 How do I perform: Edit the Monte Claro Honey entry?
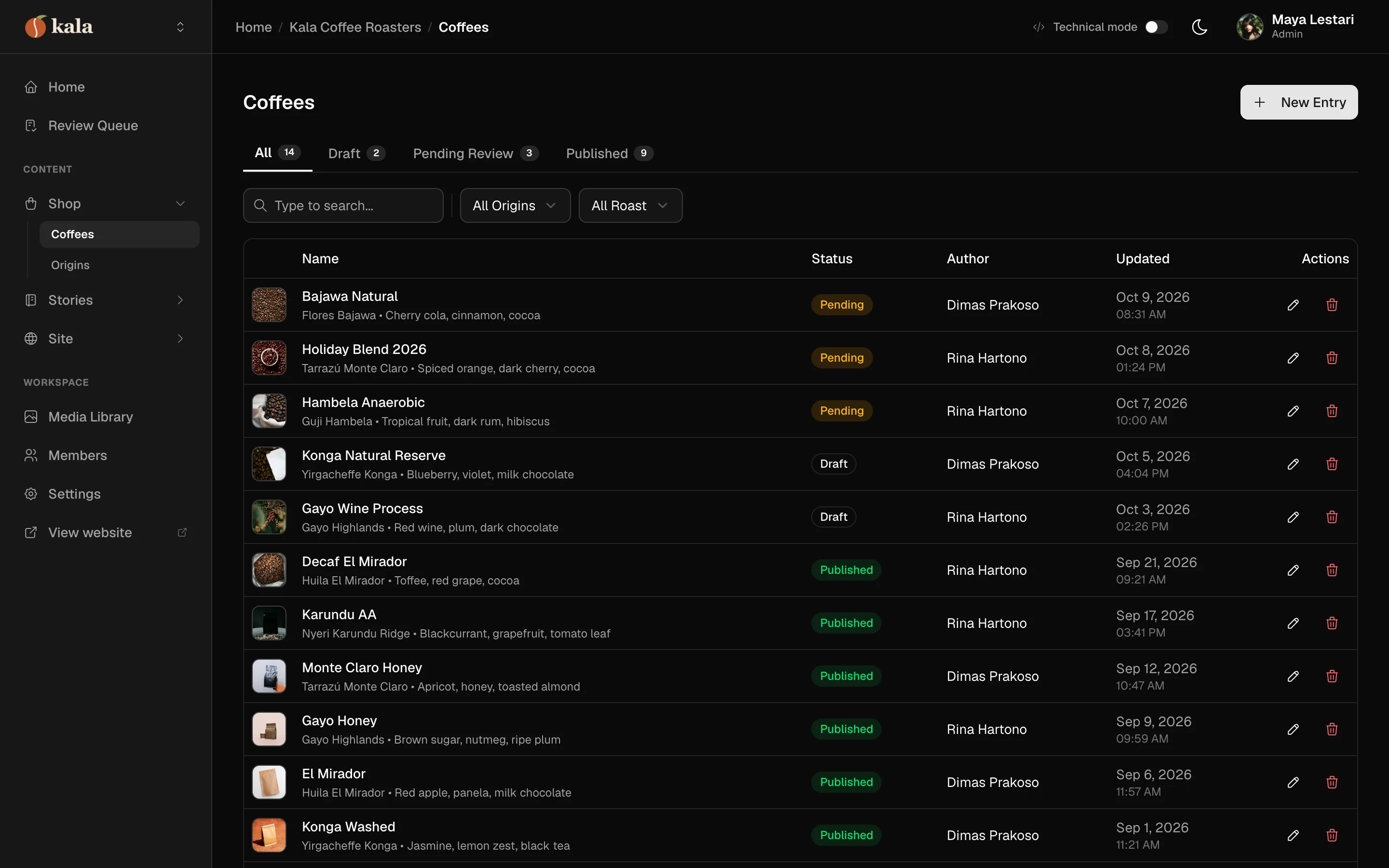[x=1293, y=676]
